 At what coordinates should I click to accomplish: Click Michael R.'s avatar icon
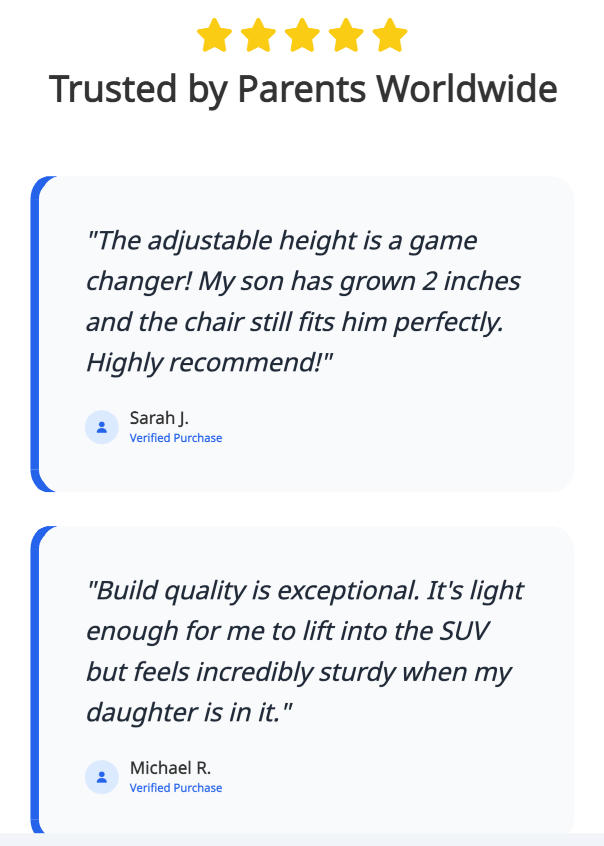pyautogui.click(x=102, y=777)
